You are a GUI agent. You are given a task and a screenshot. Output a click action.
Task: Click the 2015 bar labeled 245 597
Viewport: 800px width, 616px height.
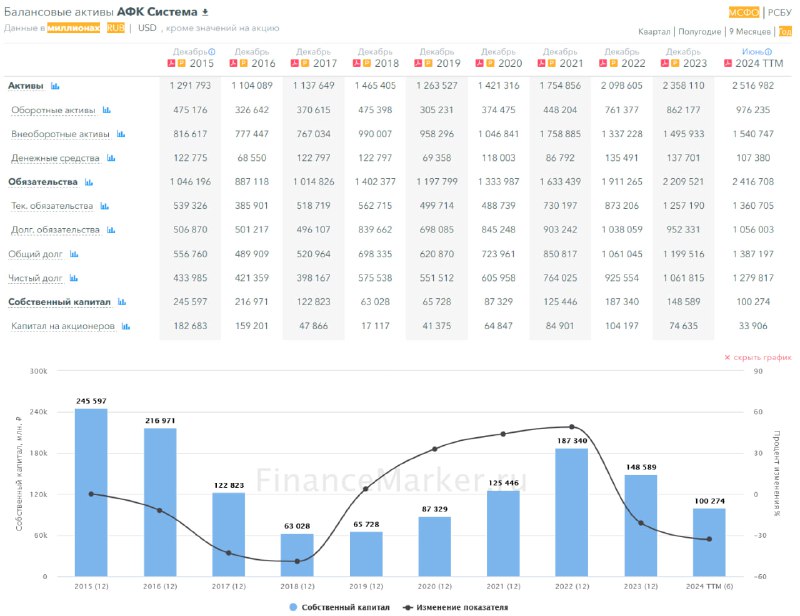pos(91,492)
